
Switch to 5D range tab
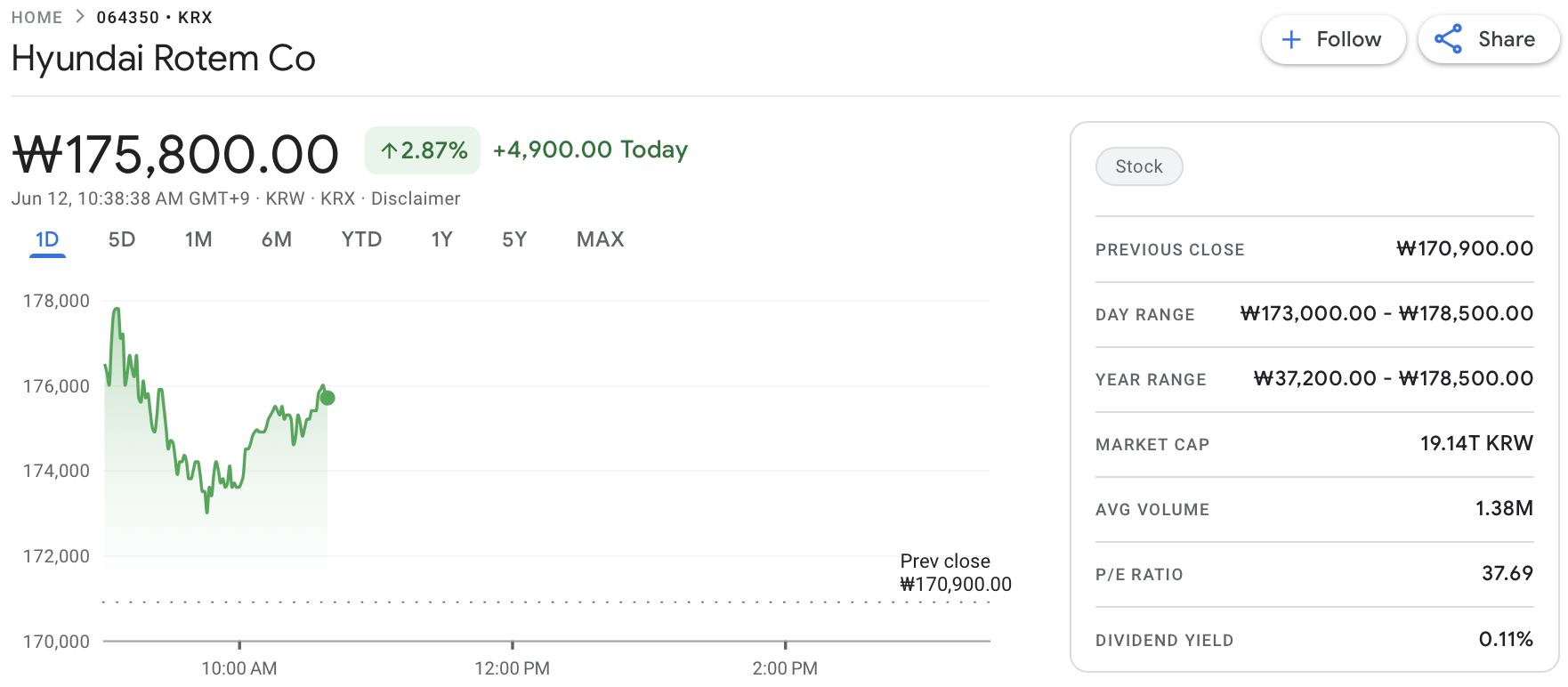(x=122, y=239)
